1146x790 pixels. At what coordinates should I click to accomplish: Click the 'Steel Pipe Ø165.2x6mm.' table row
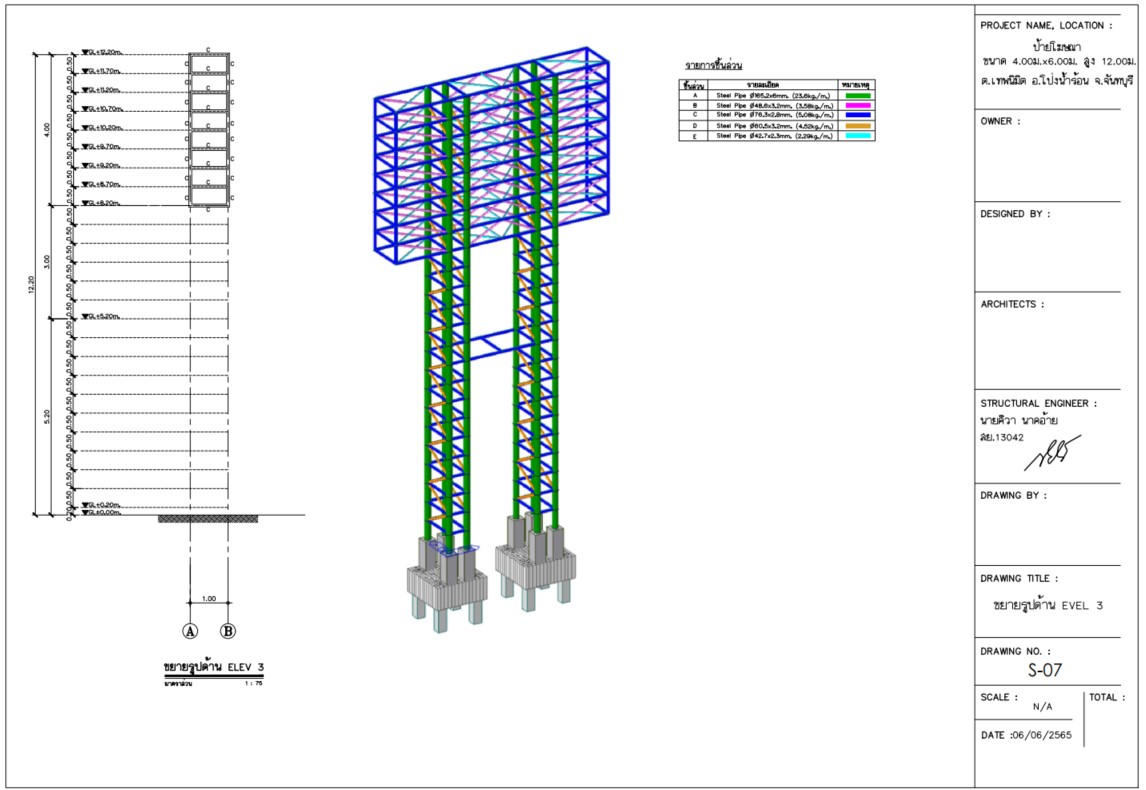(775, 95)
